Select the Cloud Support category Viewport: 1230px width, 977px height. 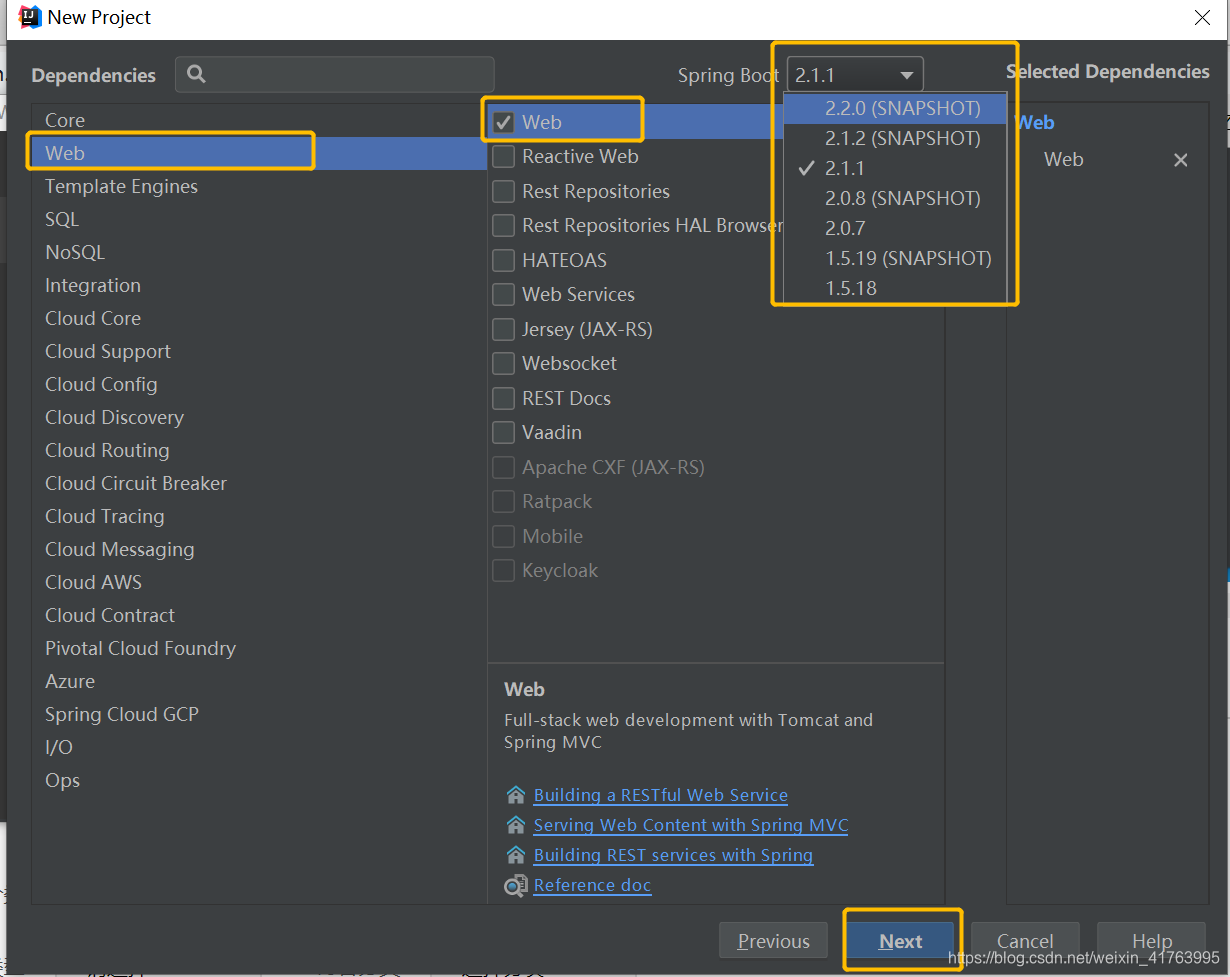coord(259,351)
